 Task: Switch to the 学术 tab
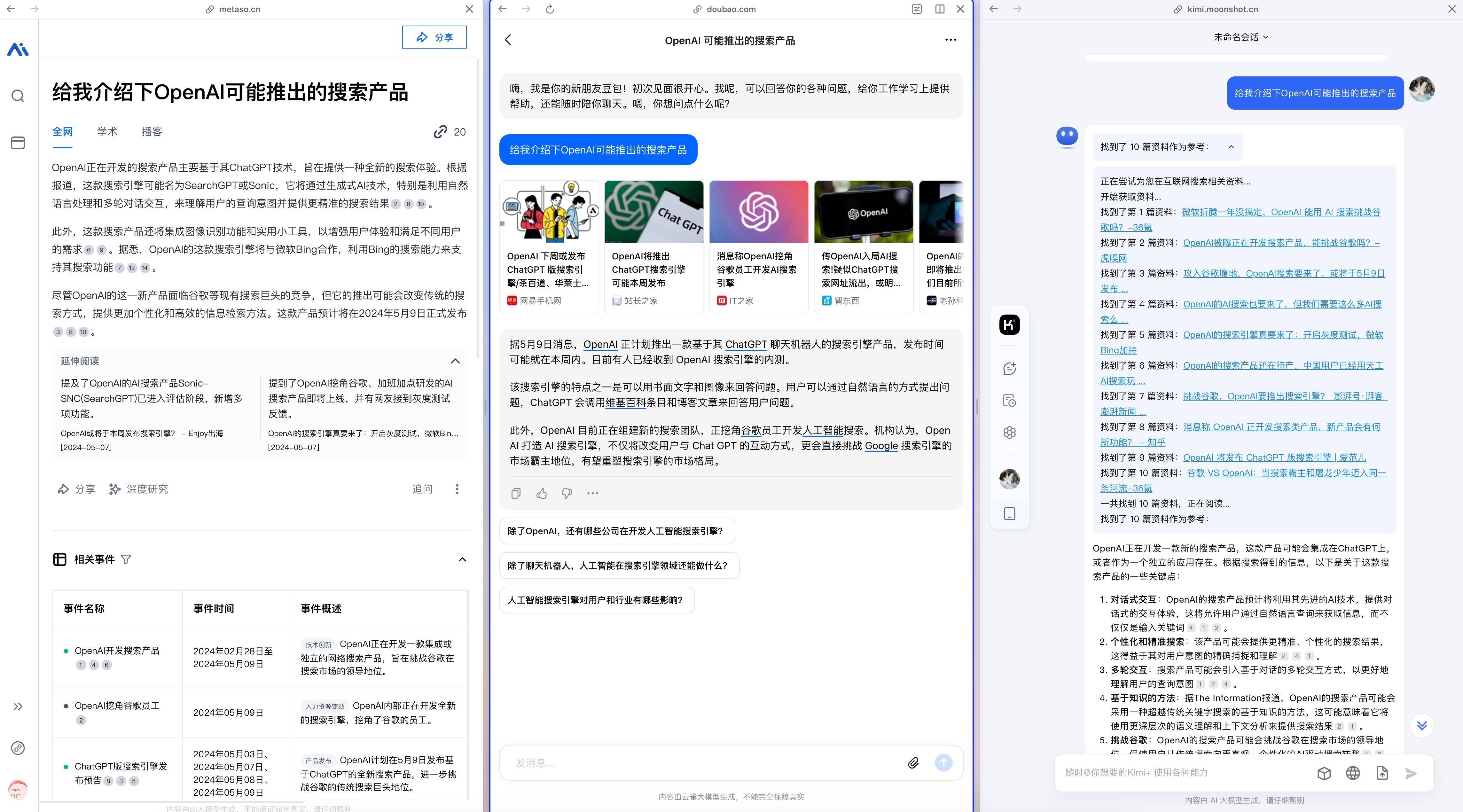pyautogui.click(x=107, y=132)
